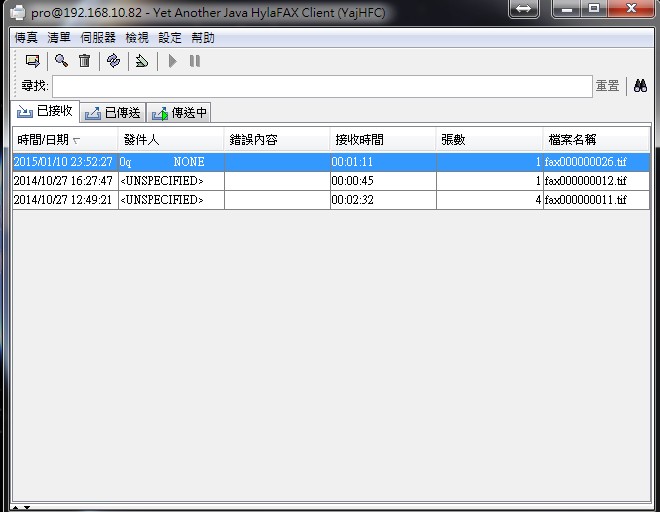
Task: Minimize the YajHFC window
Action: coord(567,9)
